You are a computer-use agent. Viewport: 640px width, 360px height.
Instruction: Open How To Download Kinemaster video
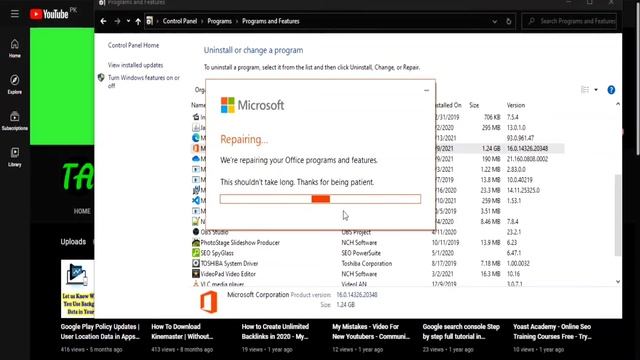coord(182,331)
